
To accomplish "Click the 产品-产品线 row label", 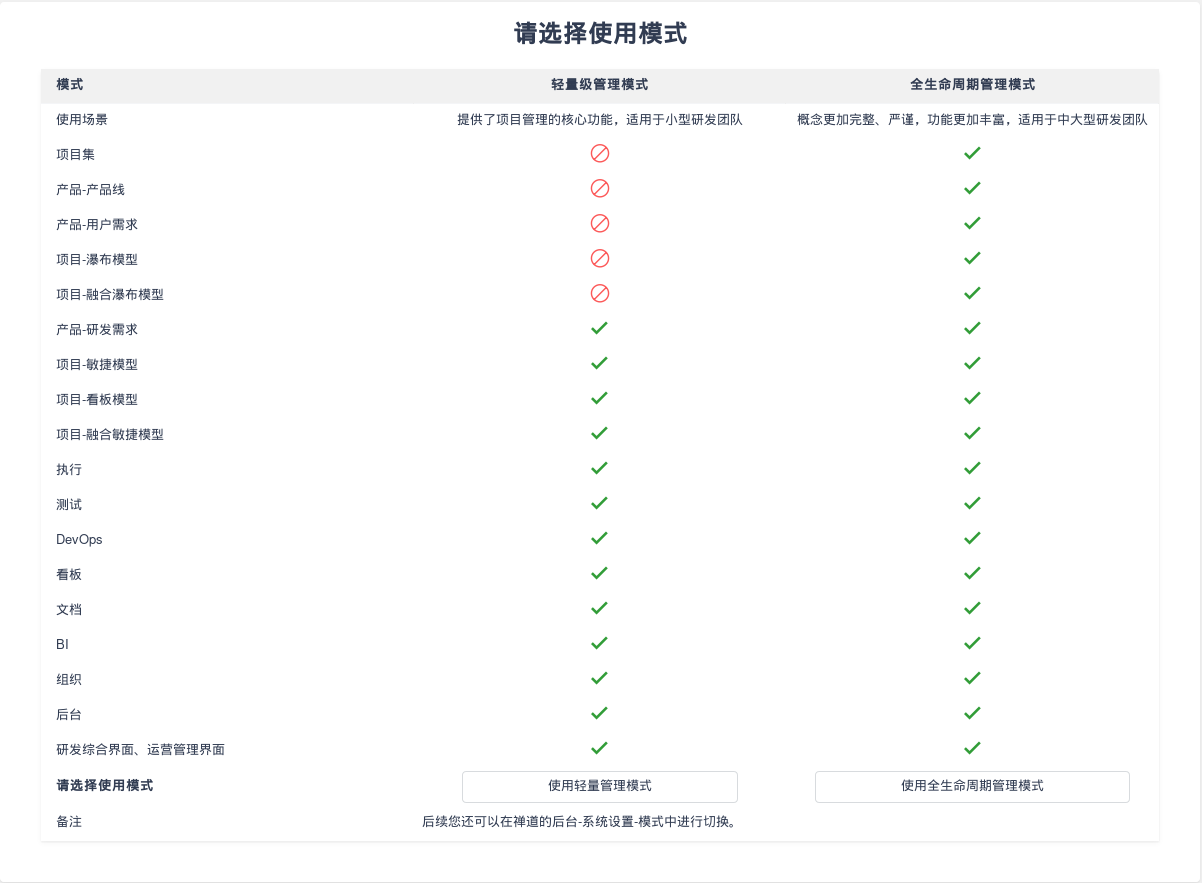I will click(91, 189).
